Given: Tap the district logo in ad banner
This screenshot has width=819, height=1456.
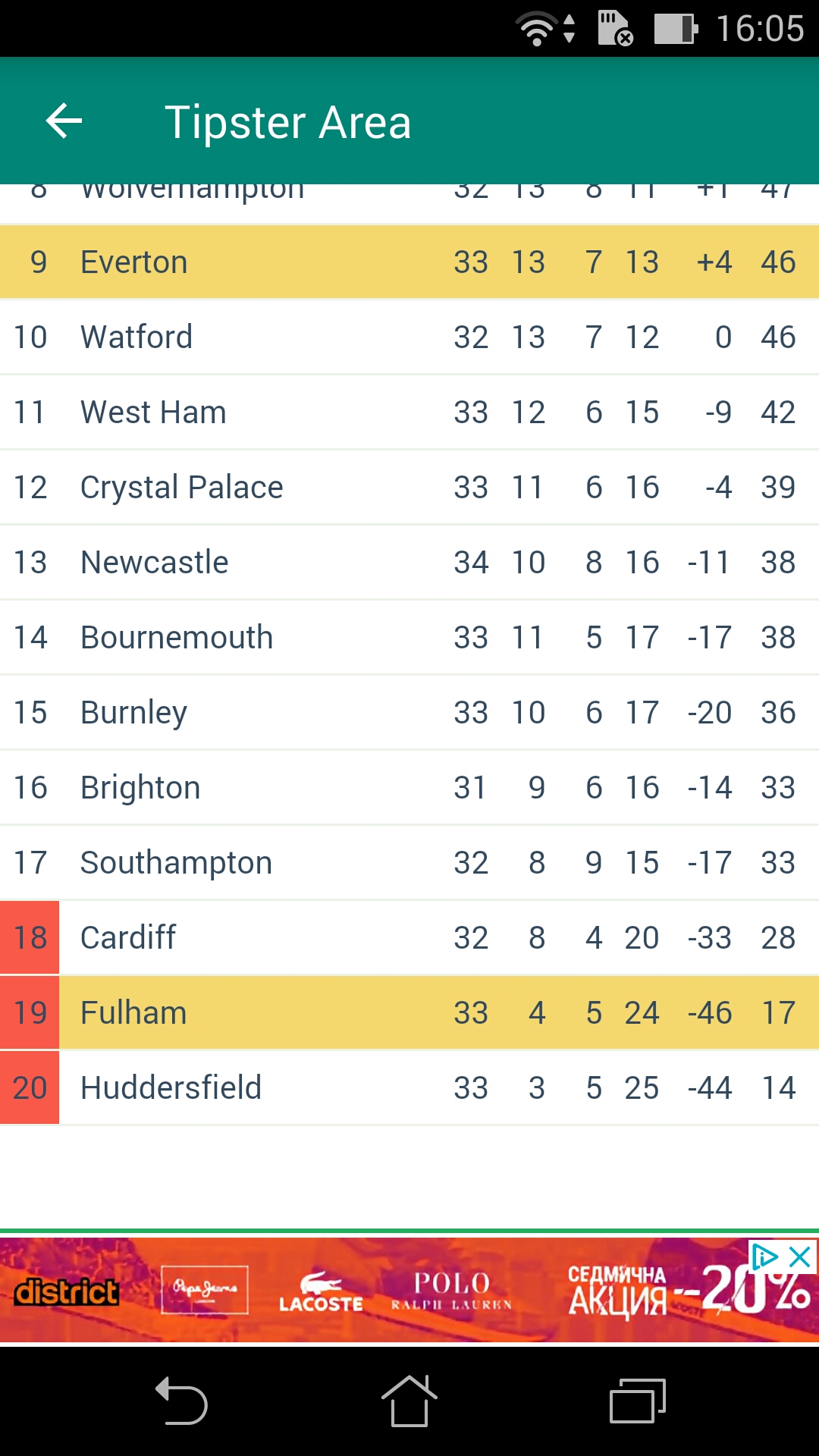Looking at the screenshot, I should (x=67, y=1291).
